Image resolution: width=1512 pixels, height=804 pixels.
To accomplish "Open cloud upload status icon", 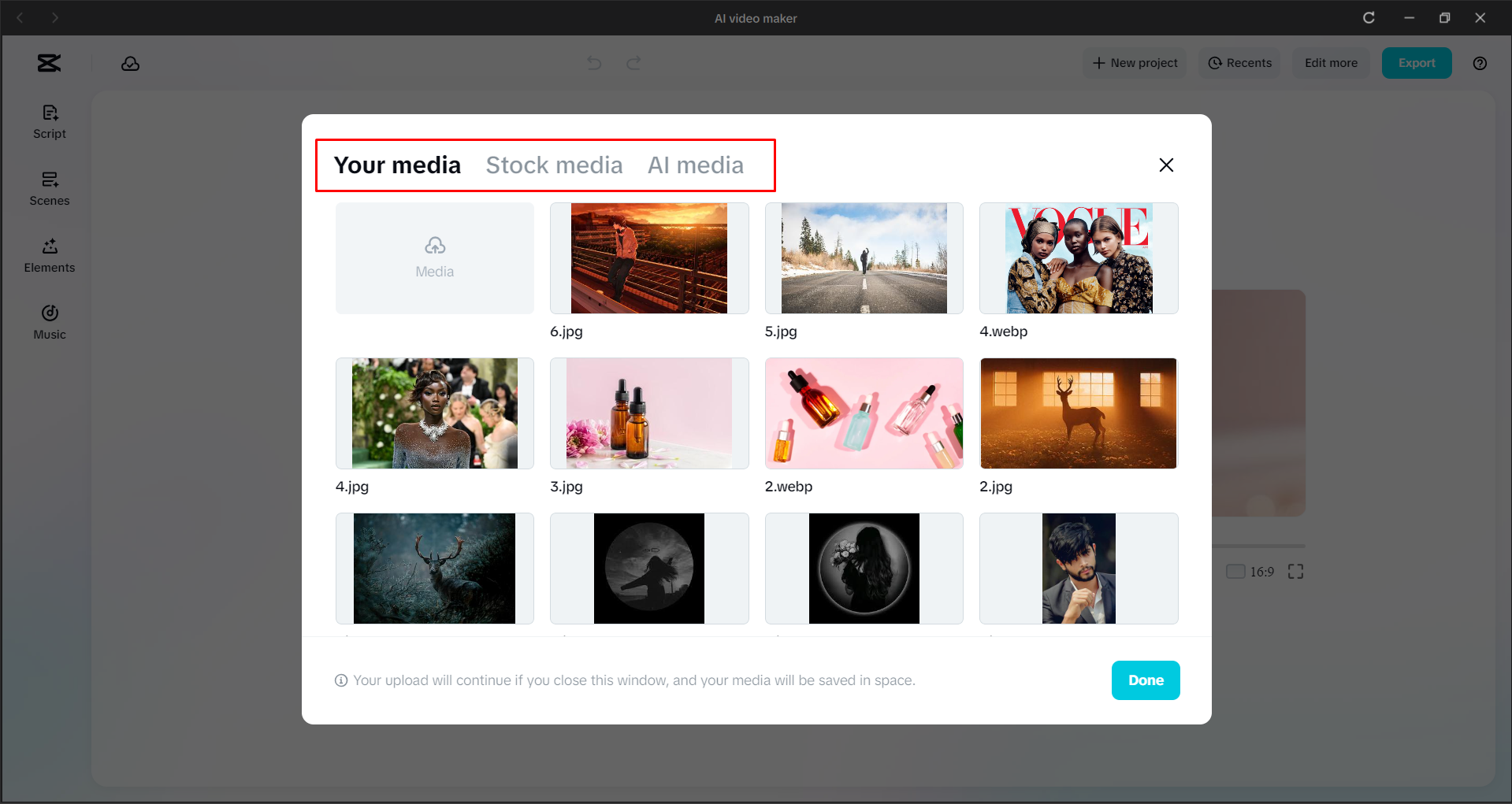I will [x=130, y=63].
